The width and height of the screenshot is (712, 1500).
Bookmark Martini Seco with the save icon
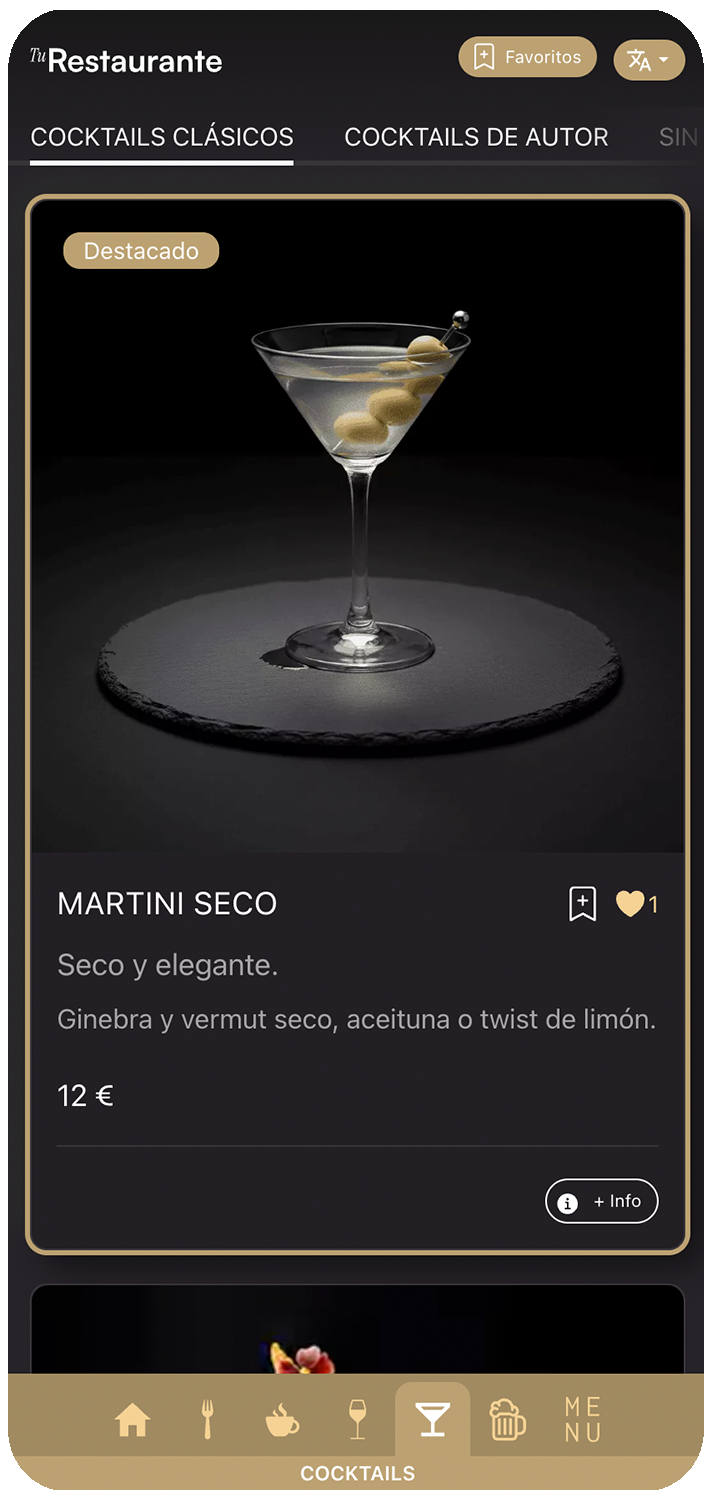coord(583,904)
